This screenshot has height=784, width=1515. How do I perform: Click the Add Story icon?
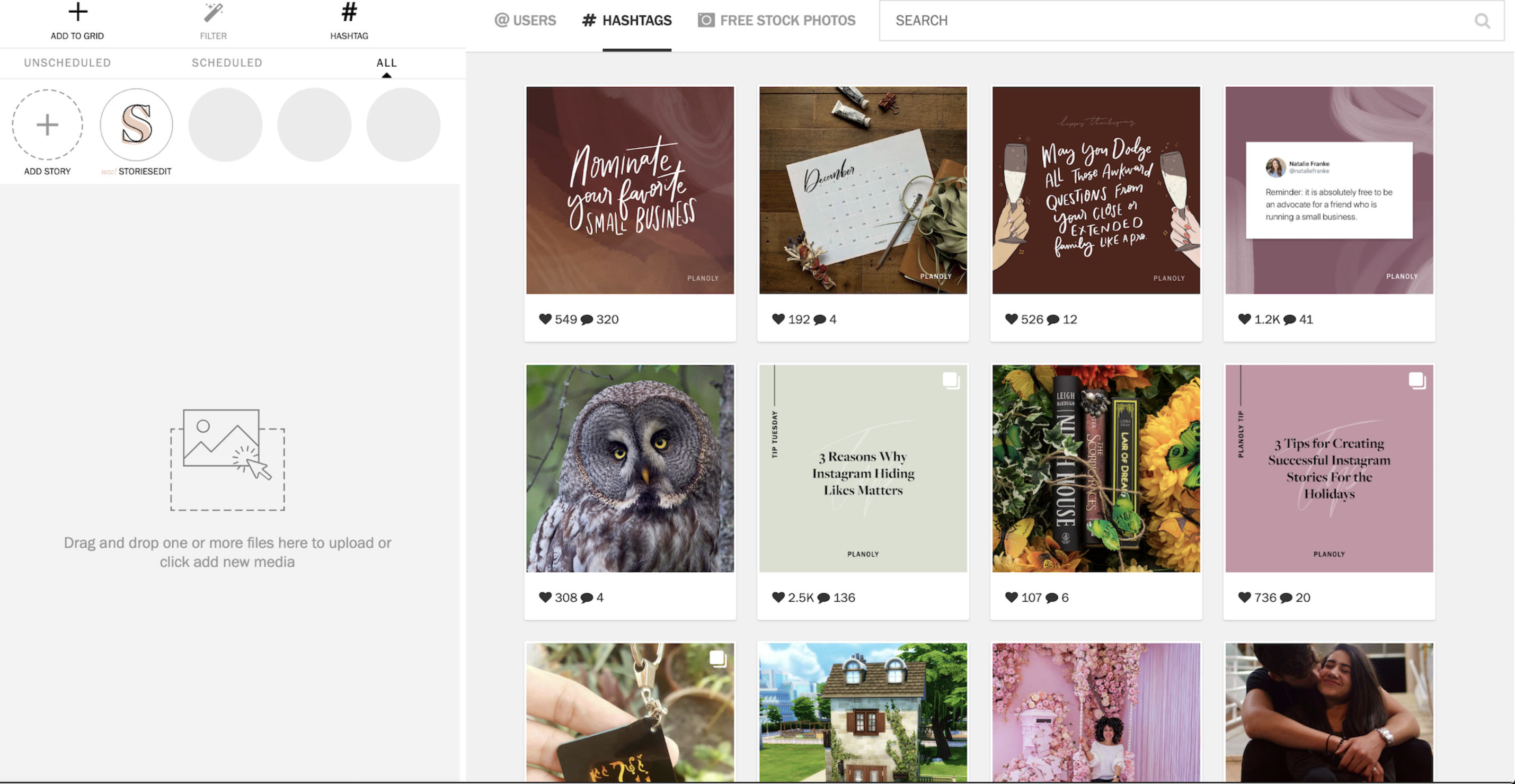tap(47, 124)
